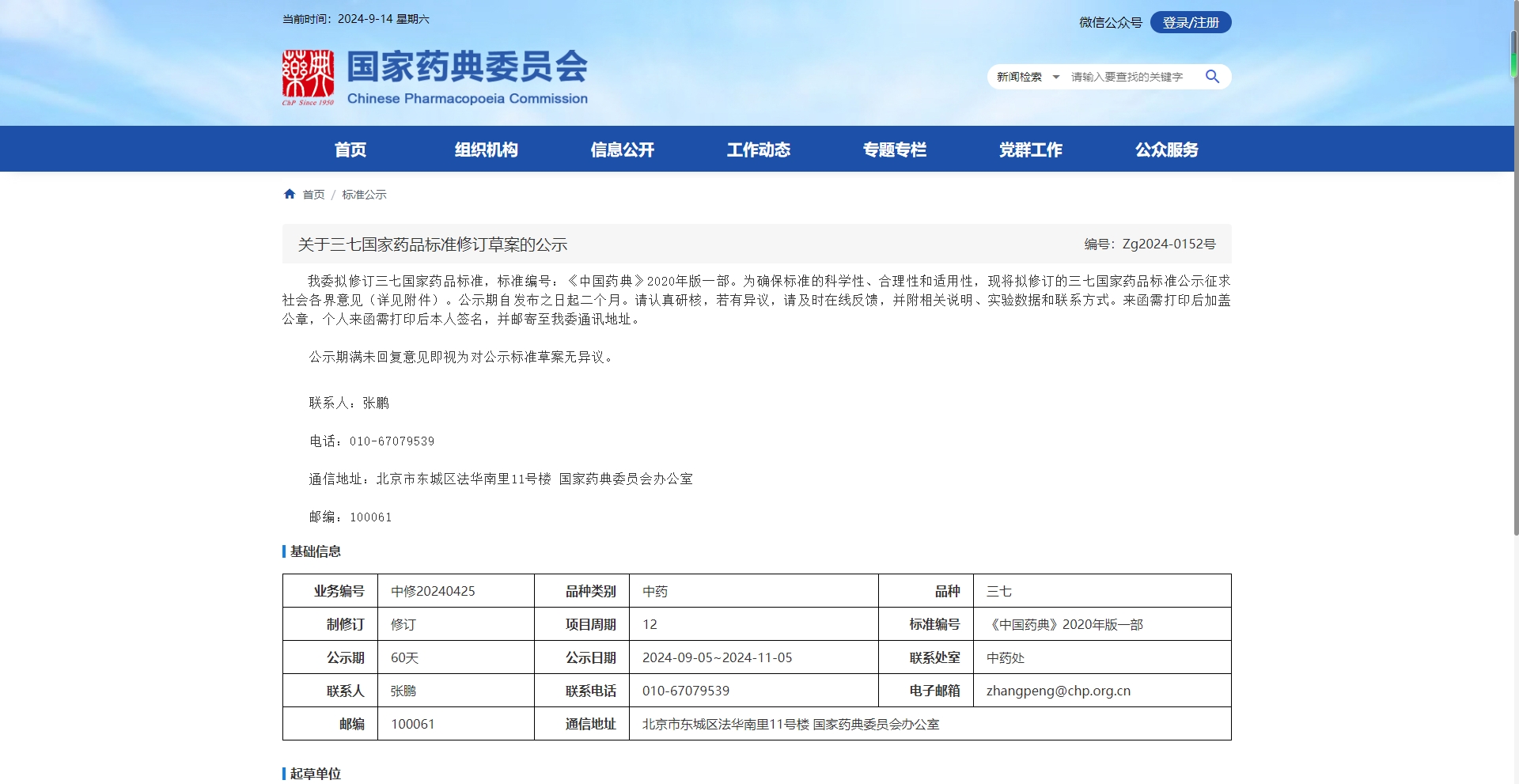Go to the 首页 navigation tab
Screen dimensions: 1519x784
point(350,150)
